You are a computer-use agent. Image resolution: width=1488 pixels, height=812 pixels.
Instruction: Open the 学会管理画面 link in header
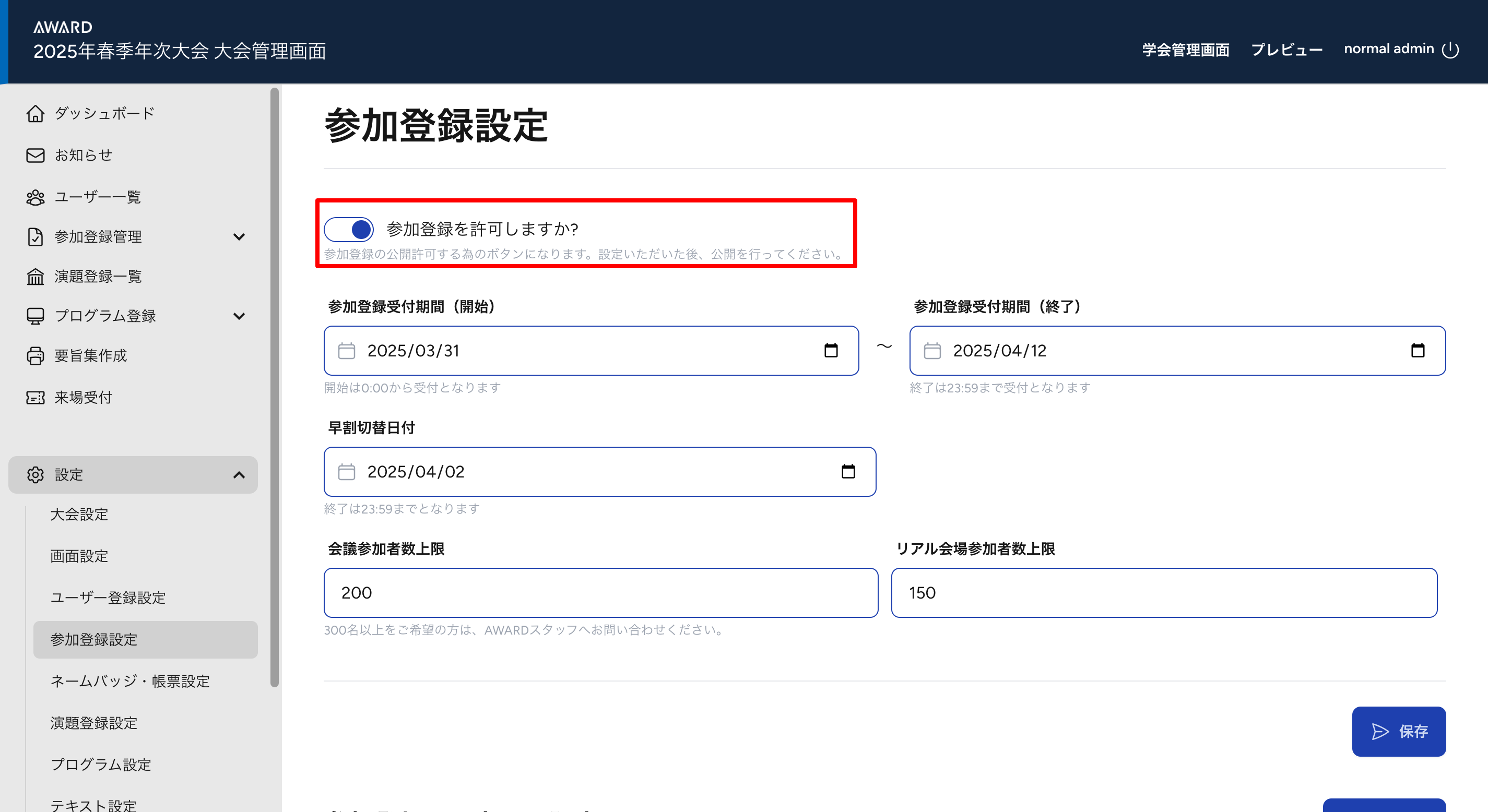[1185, 50]
